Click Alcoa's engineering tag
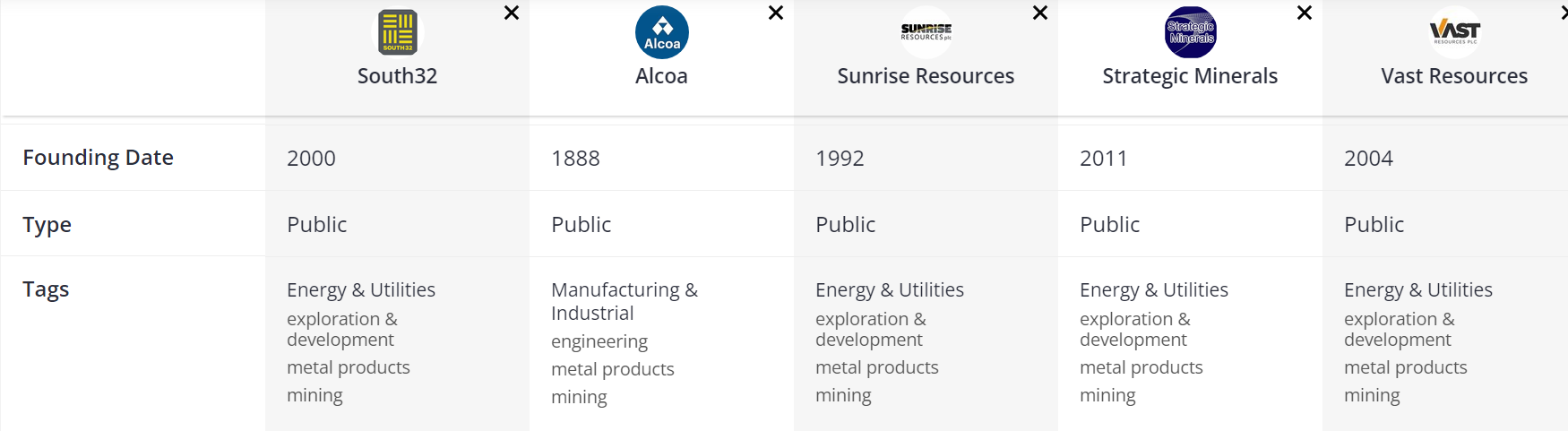The height and width of the screenshot is (431, 1568). click(599, 341)
